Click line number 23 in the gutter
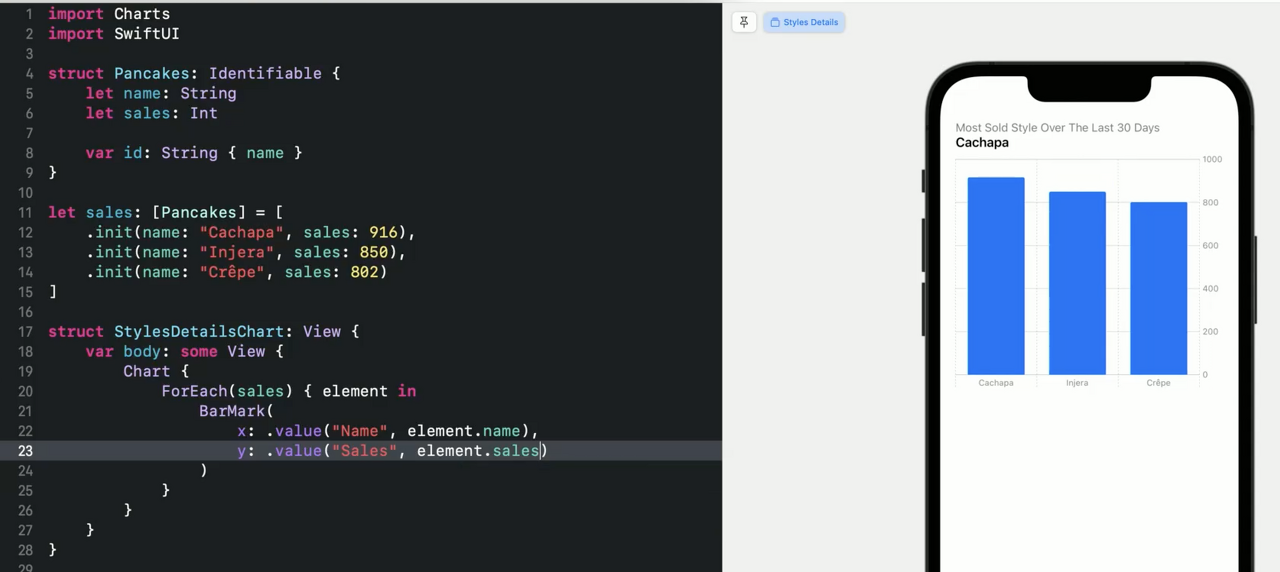 (x=25, y=451)
